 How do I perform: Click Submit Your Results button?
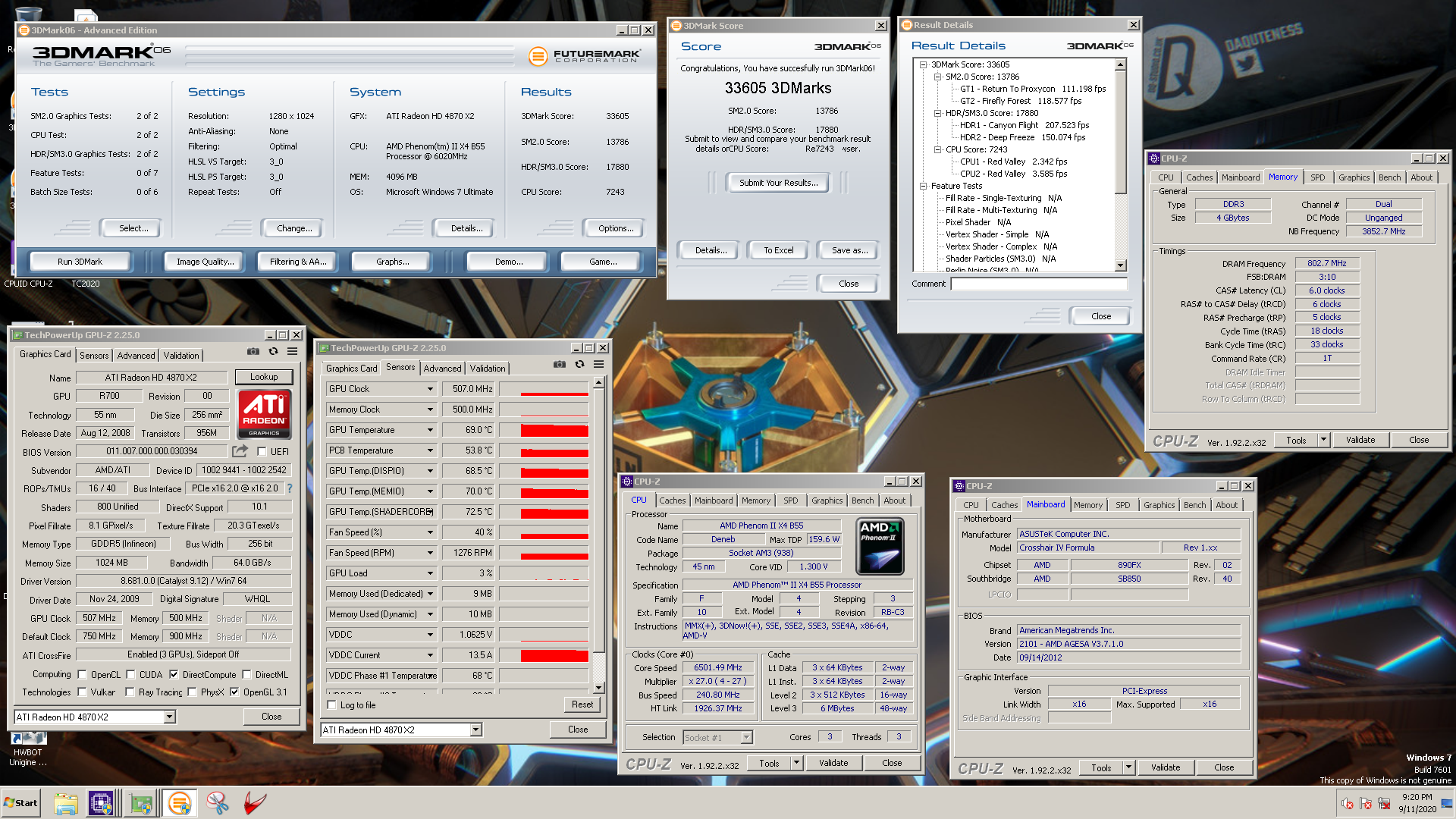pyautogui.click(x=778, y=183)
